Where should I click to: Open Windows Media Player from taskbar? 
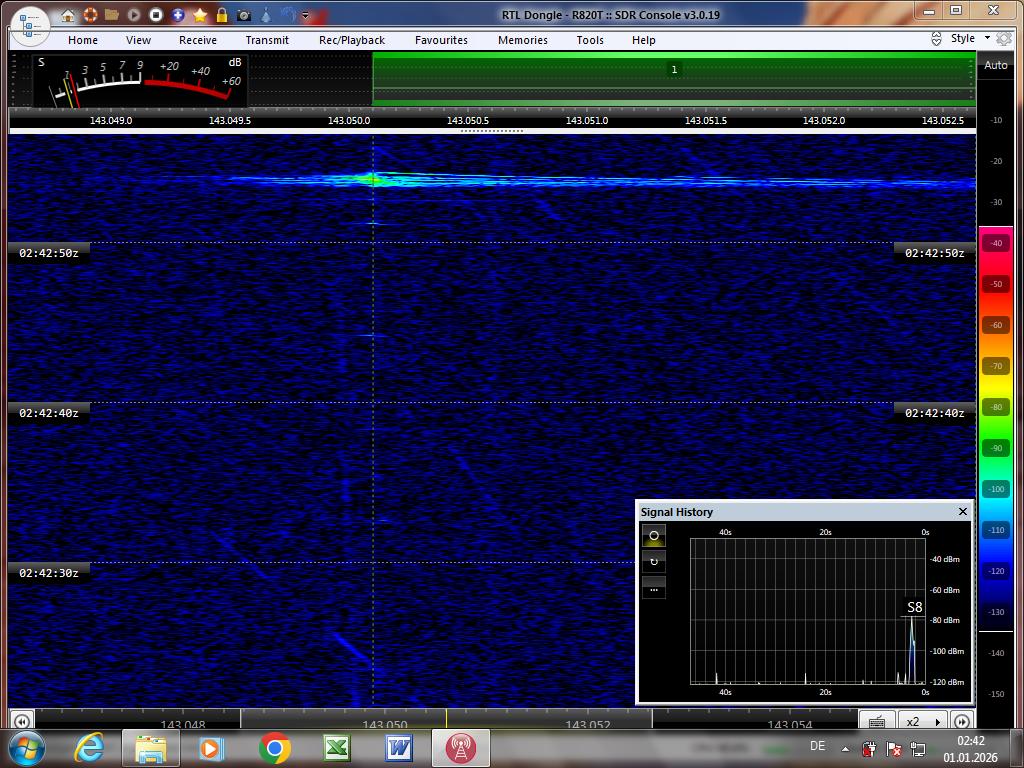coord(211,748)
